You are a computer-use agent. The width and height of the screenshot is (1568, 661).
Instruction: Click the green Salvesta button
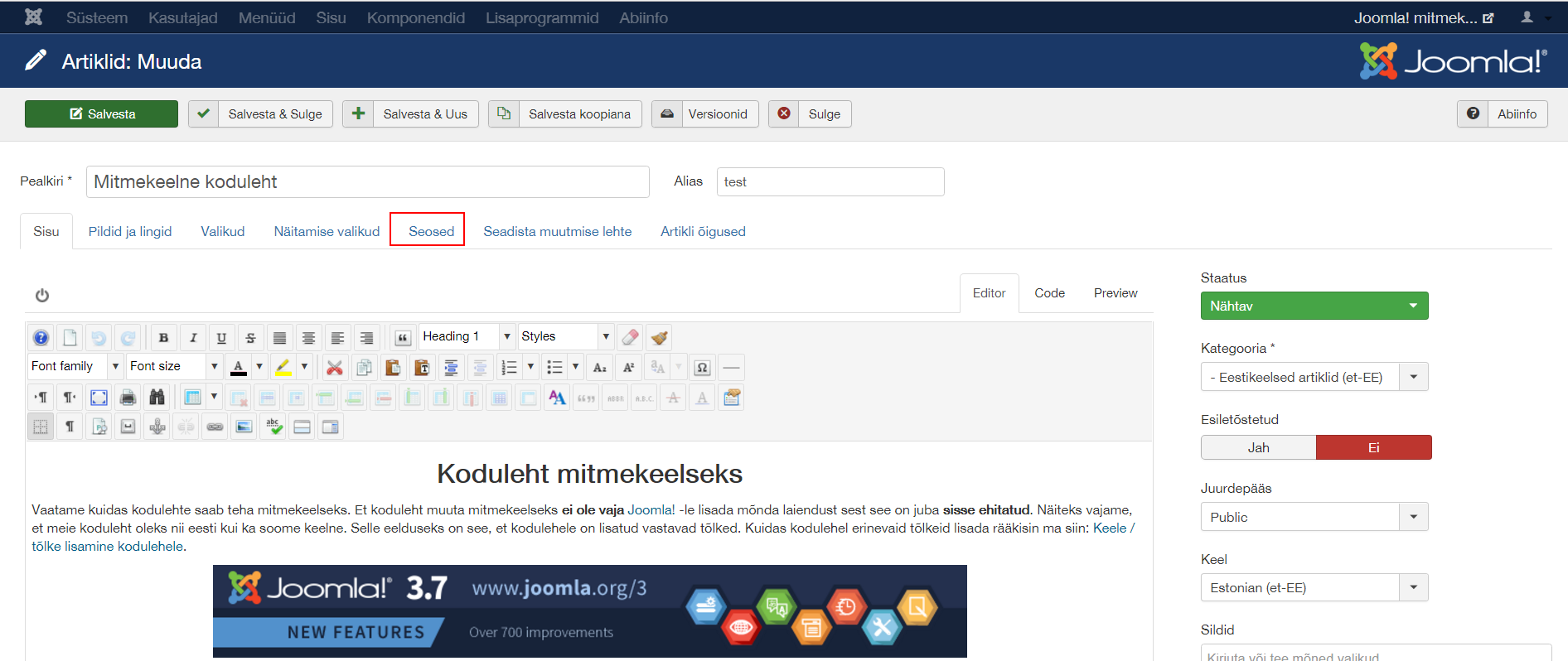tap(101, 114)
